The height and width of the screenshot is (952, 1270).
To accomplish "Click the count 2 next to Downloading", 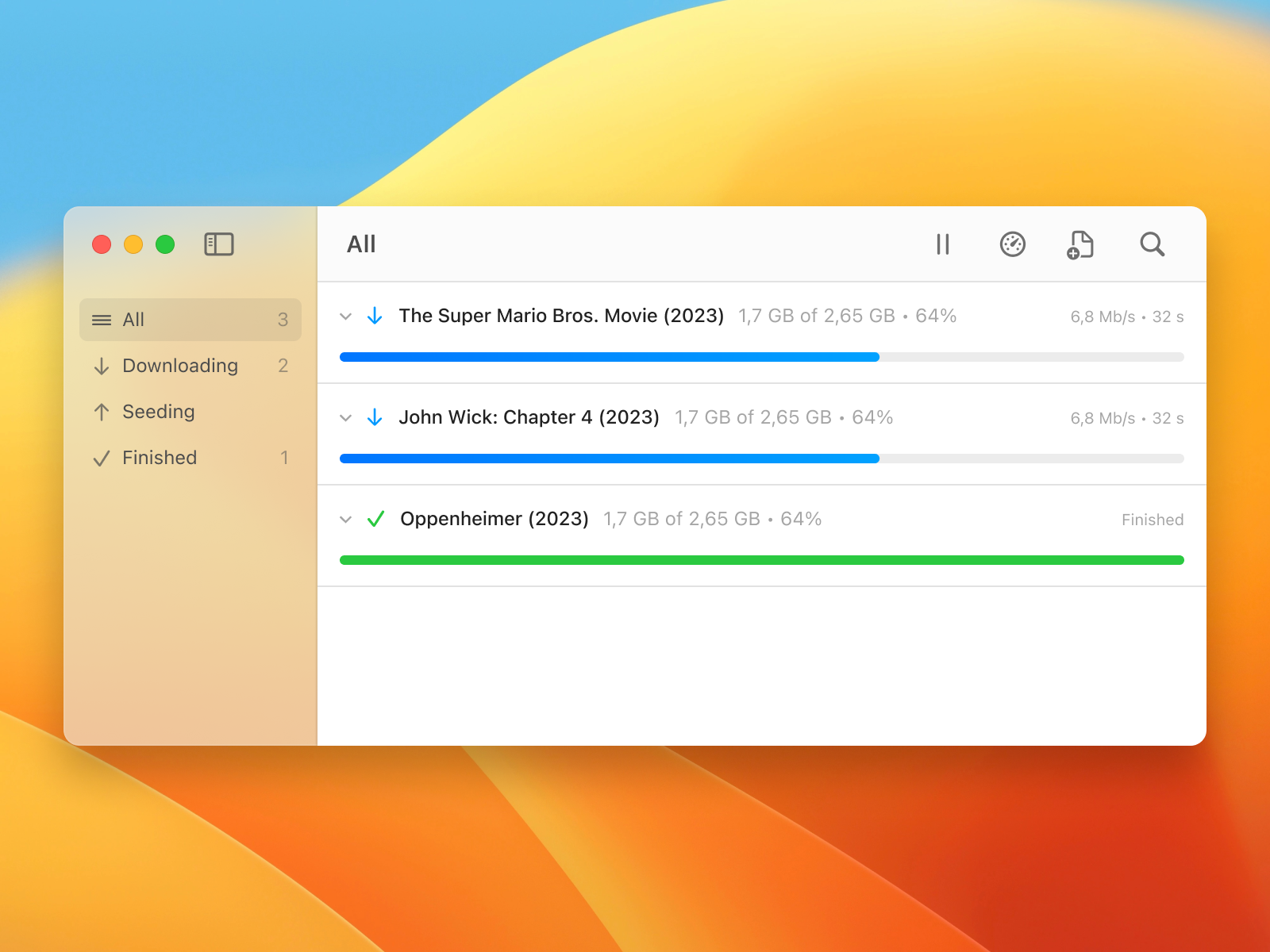I will [x=283, y=366].
